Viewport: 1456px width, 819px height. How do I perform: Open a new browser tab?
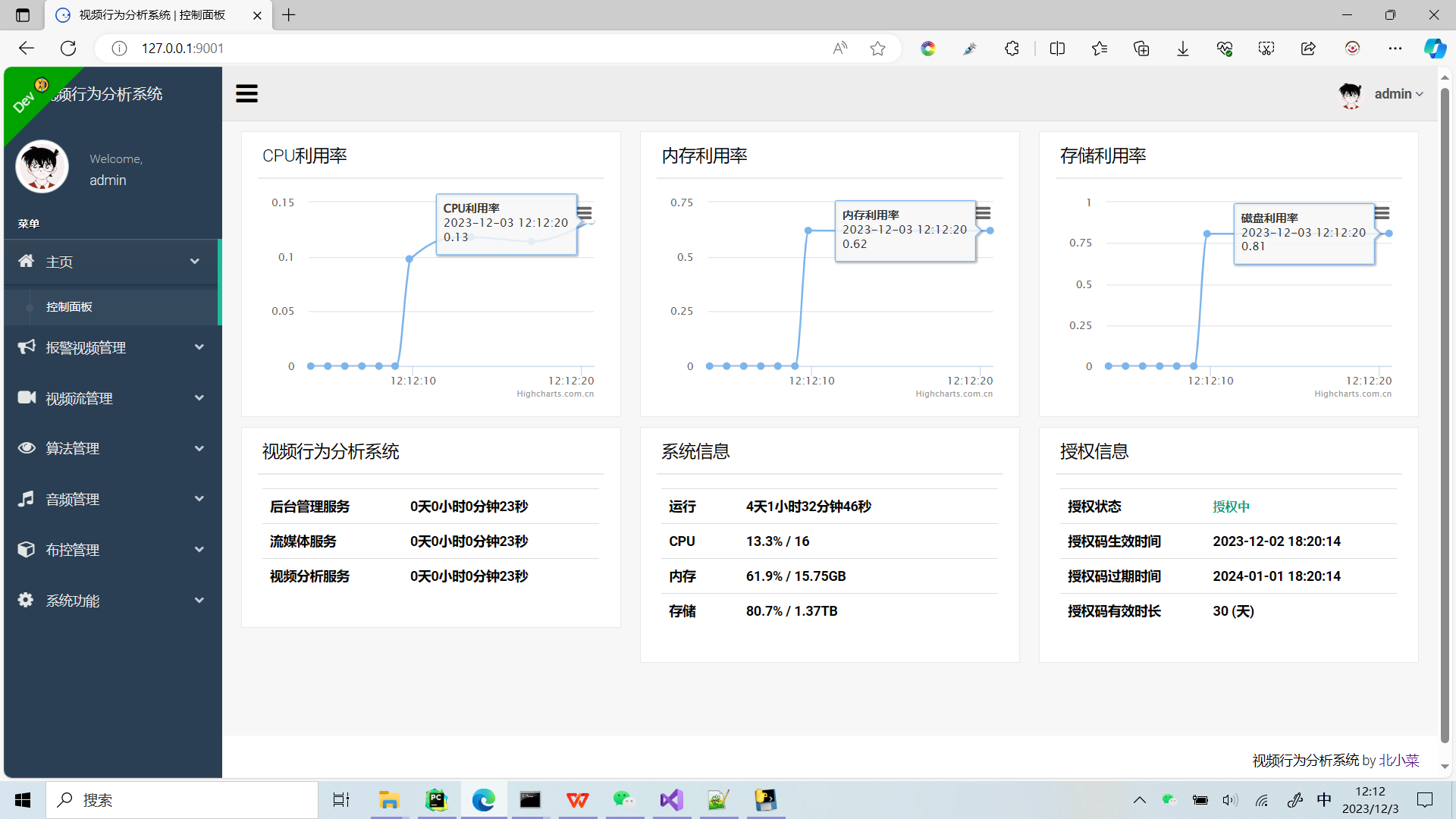[x=289, y=15]
